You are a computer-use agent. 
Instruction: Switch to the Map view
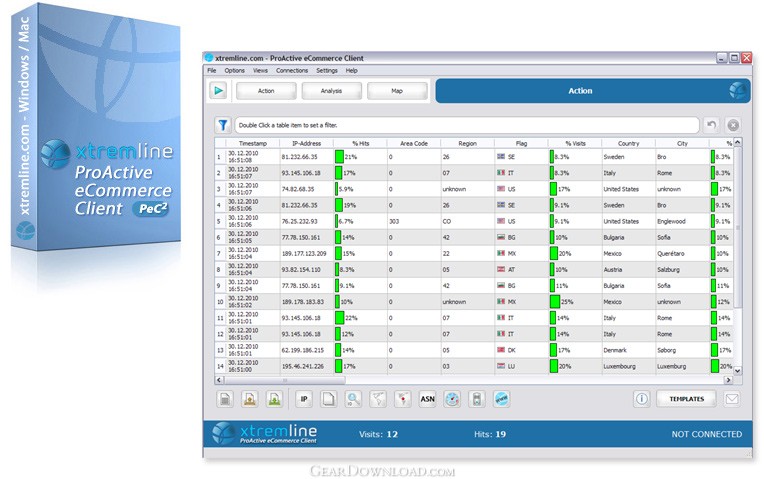pos(397,91)
